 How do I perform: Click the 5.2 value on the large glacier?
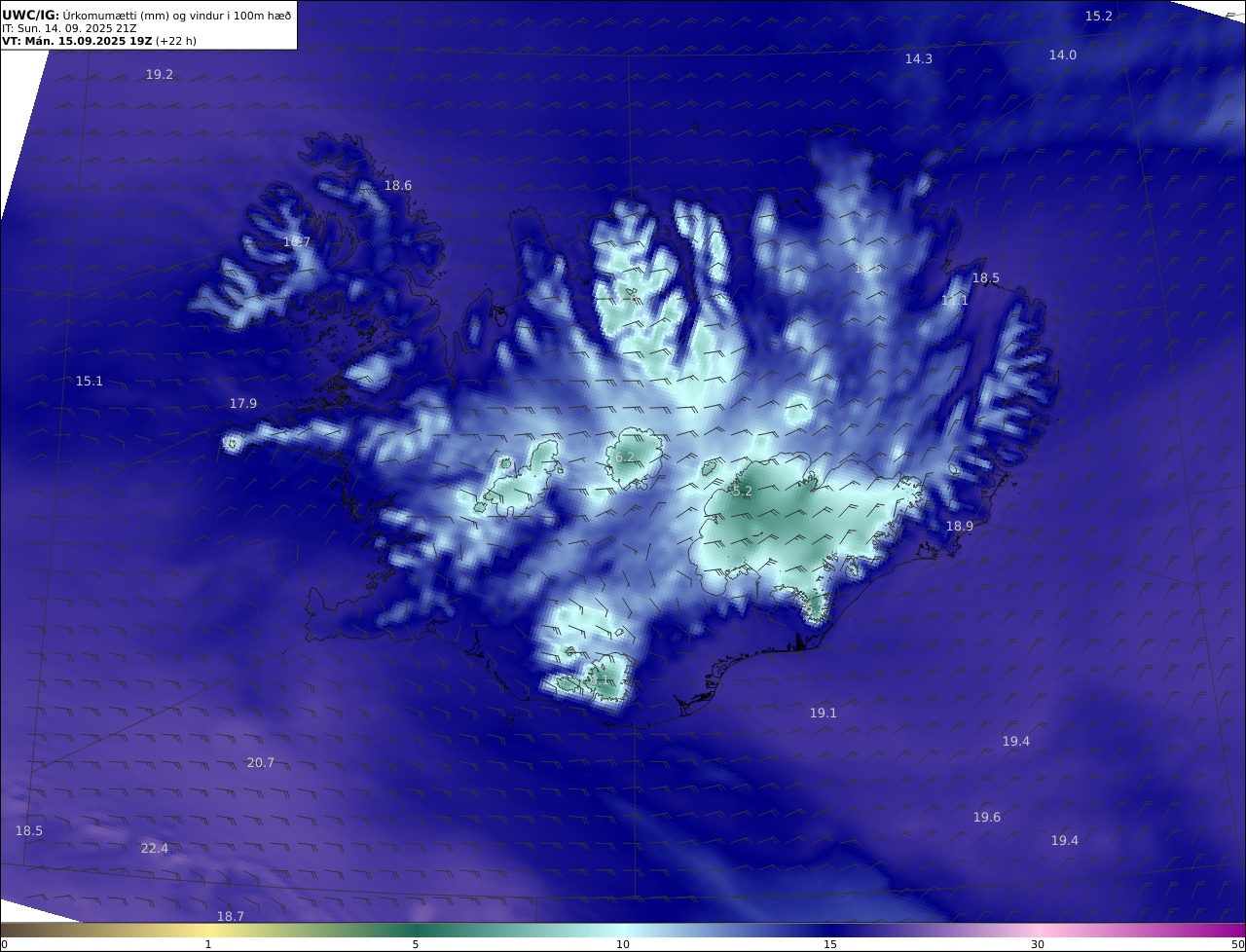(743, 493)
